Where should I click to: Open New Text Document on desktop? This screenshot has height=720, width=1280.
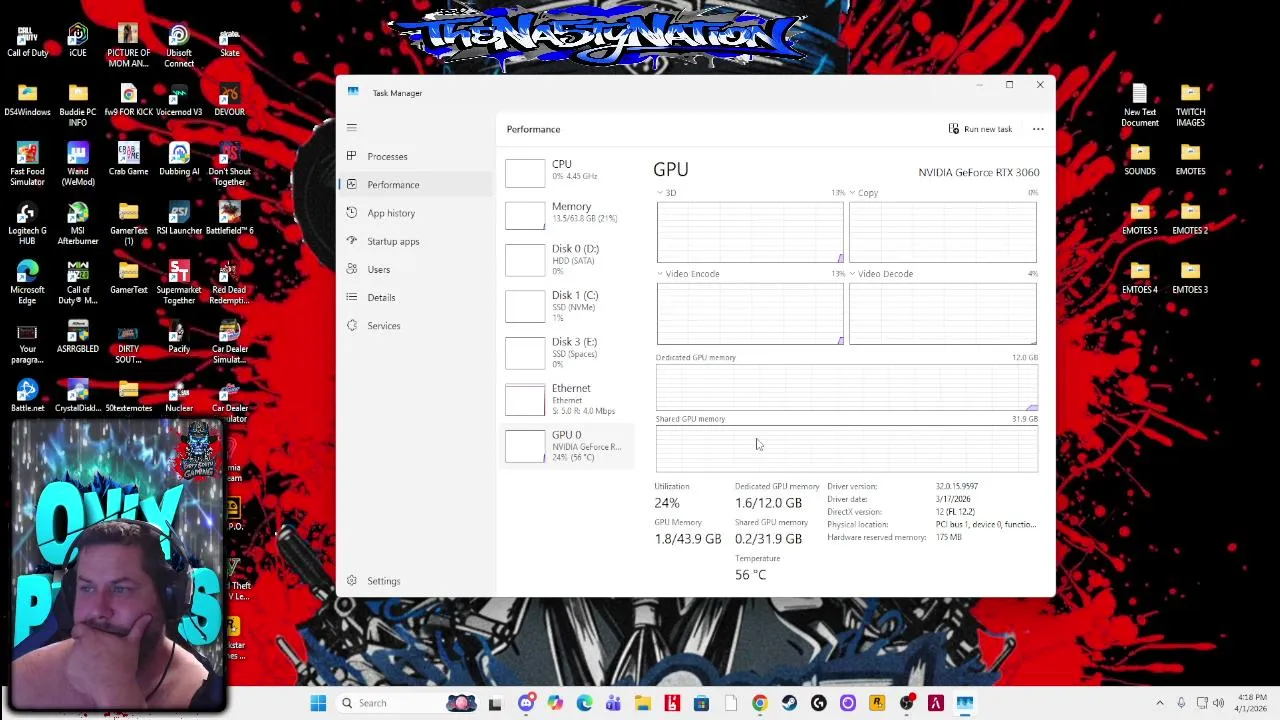tap(1140, 106)
